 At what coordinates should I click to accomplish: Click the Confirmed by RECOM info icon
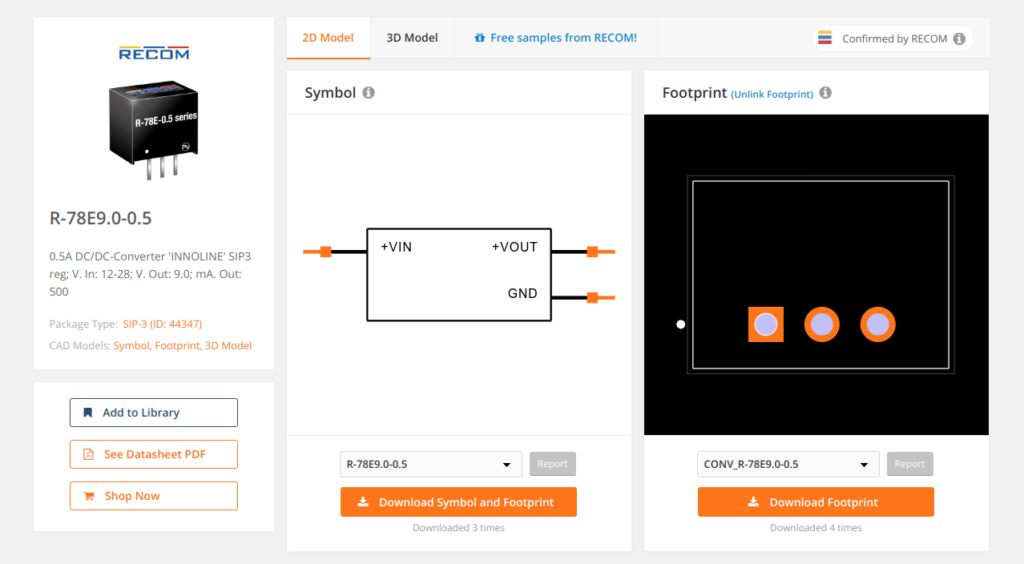(959, 39)
